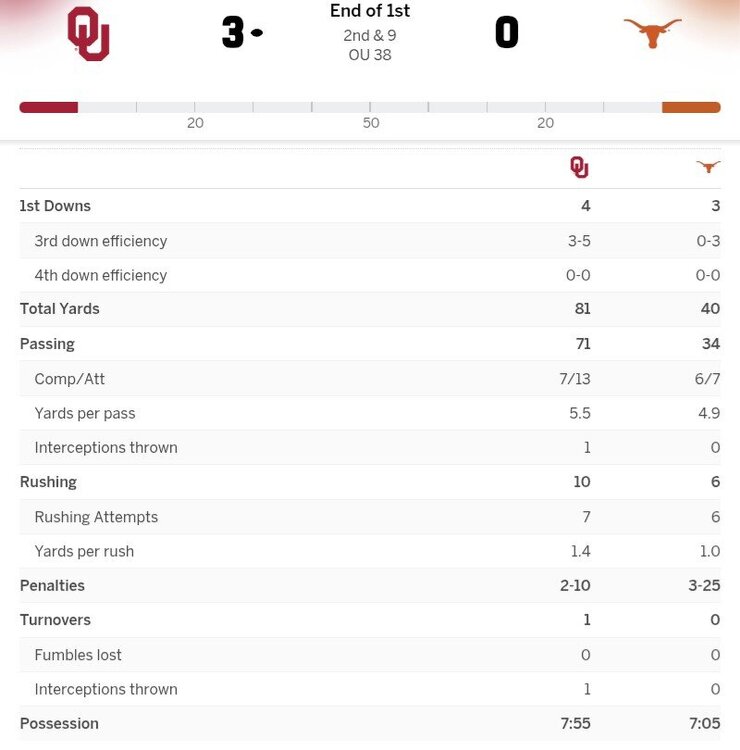
Task: Click the crimson Oklahoma end zone
Action: click(48, 107)
